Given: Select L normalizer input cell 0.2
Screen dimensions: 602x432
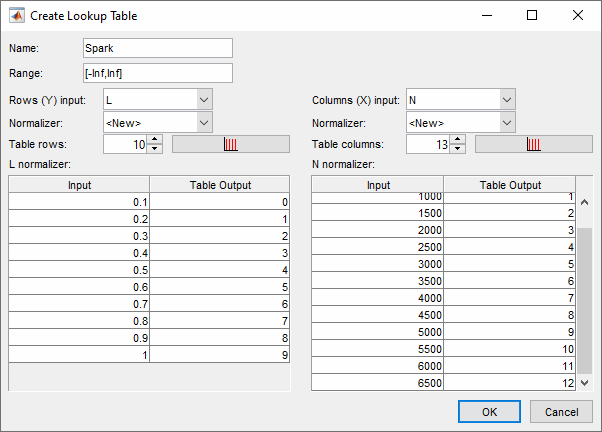Looking at the screenshot, I should [79, 218].
